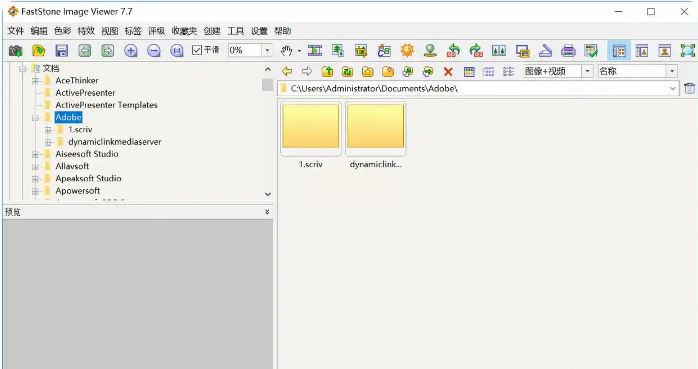
Task: Click move to folder icon
Action: click(x=428, y=71)
